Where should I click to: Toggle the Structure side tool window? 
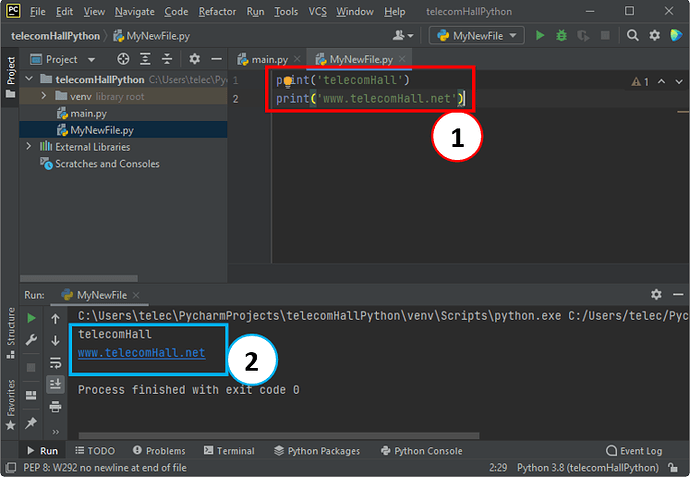[x=11, y=333]
